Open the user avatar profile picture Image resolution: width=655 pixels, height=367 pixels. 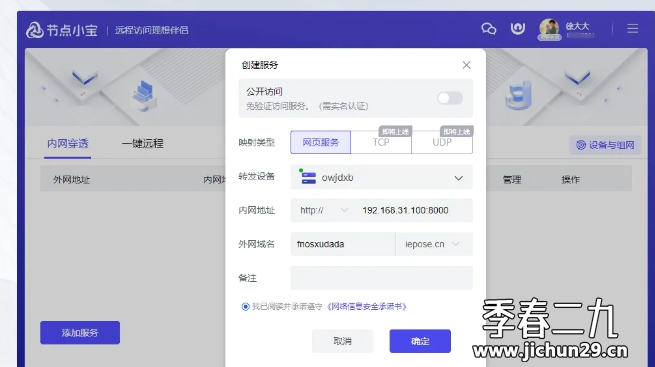tap(549, 29)
